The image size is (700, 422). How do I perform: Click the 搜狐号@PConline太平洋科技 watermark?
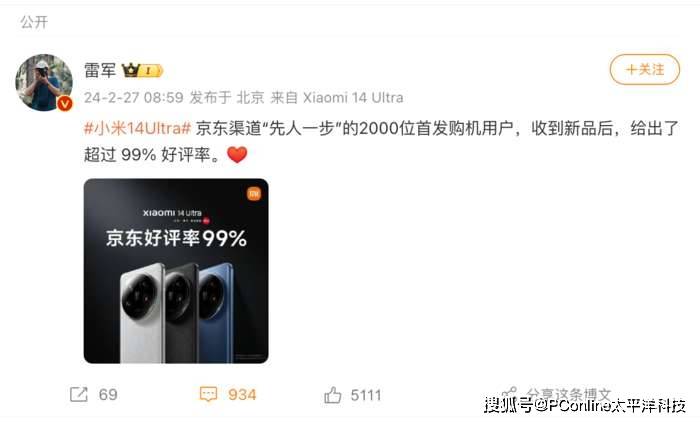(585, 405)
